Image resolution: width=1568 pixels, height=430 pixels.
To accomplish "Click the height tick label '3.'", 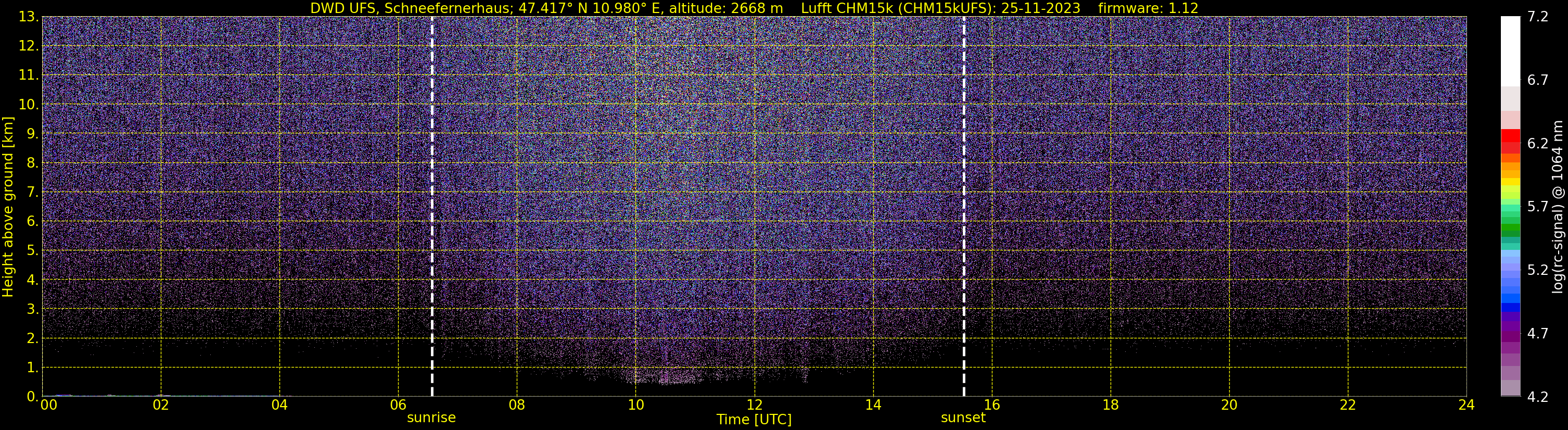I will tap(32, 309).
